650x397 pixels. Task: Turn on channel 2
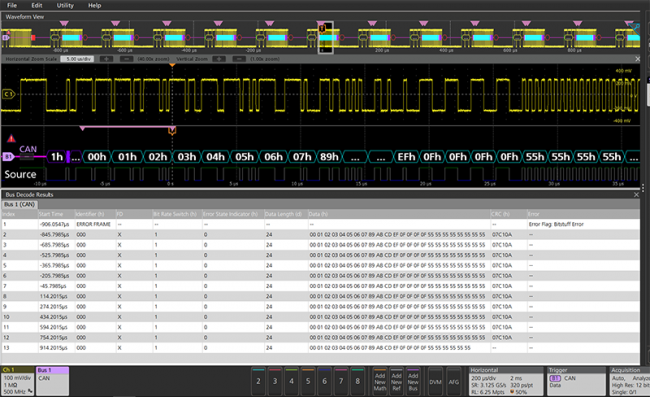[258, 381]
